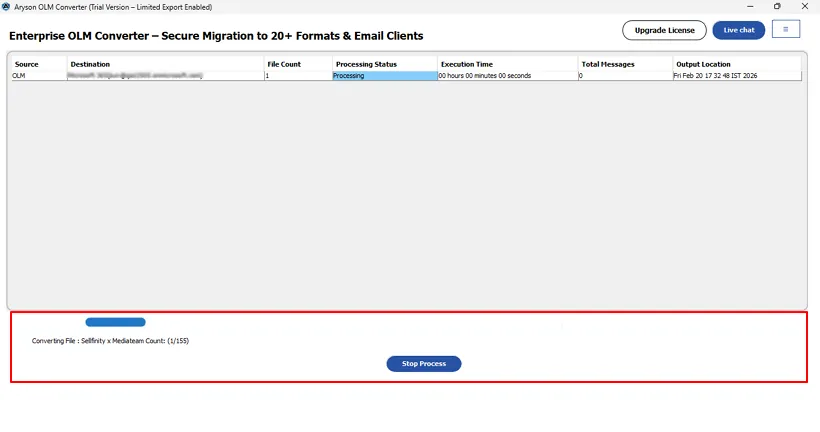820x432 pixels.
Task: Select the Output Location column header
Action: [703, 64]
